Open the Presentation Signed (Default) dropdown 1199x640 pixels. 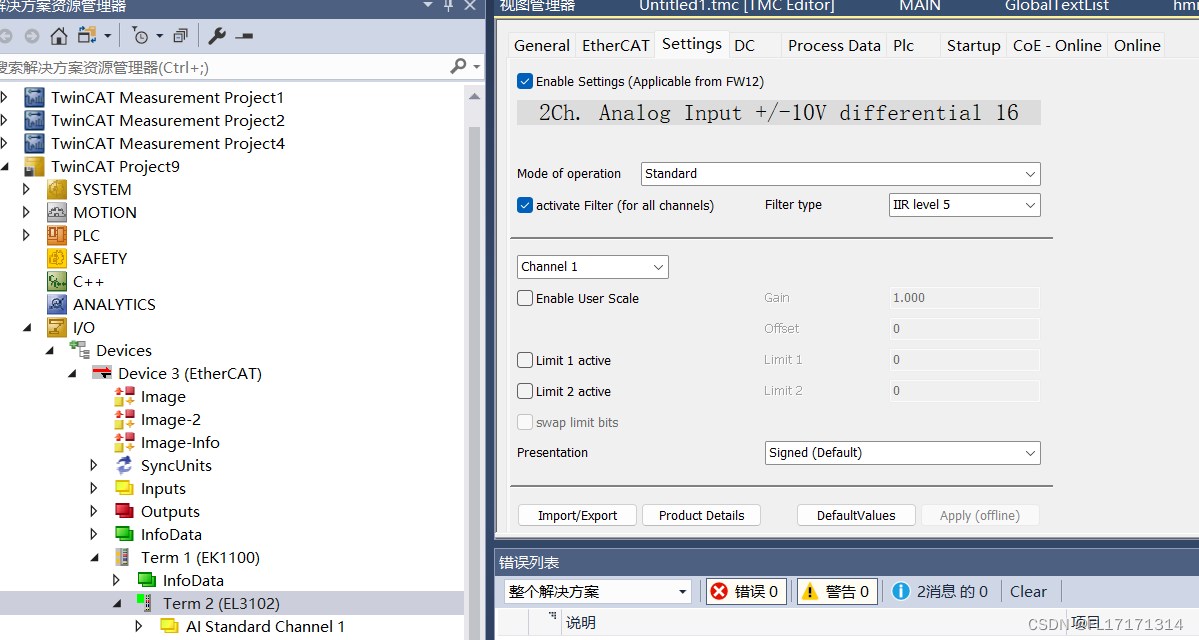coord(902,453)
